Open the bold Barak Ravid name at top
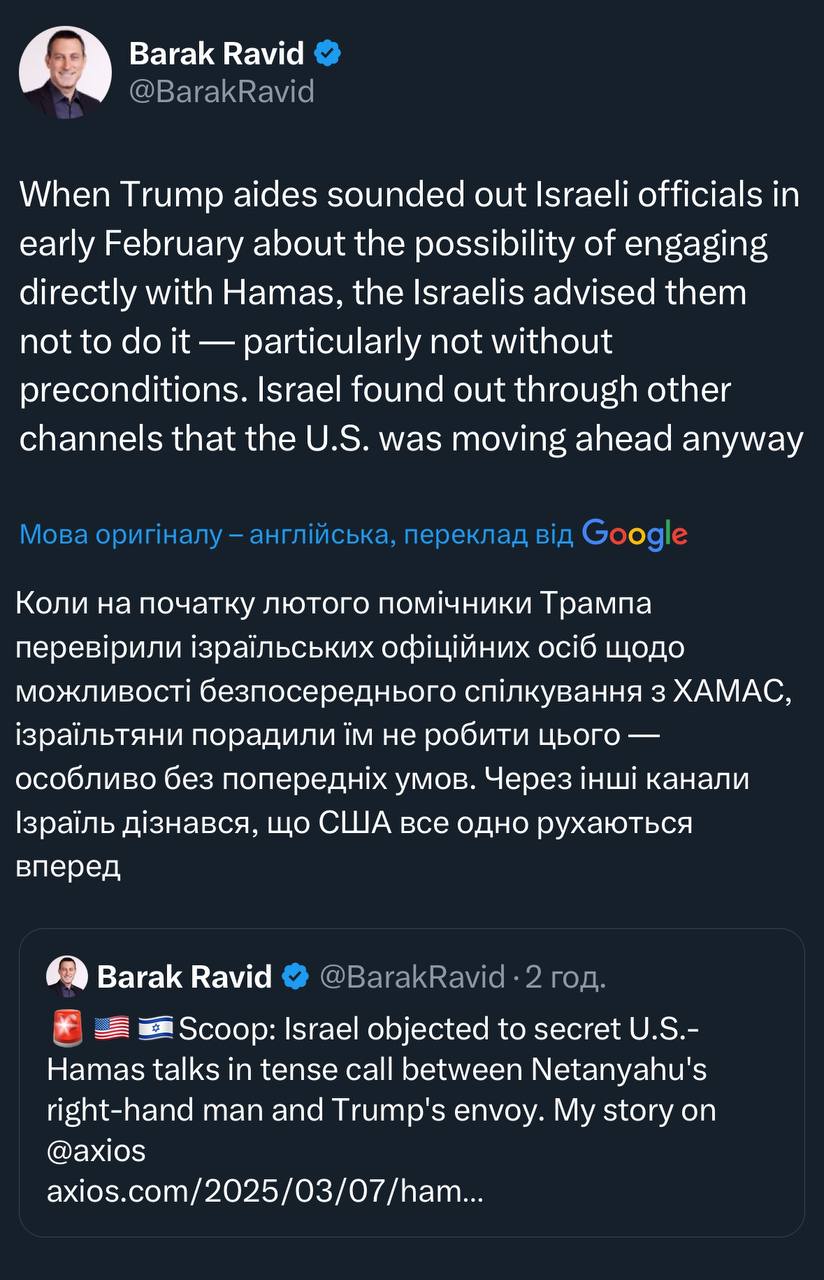The image size is (824, 1280). click(x=216, y=55)
